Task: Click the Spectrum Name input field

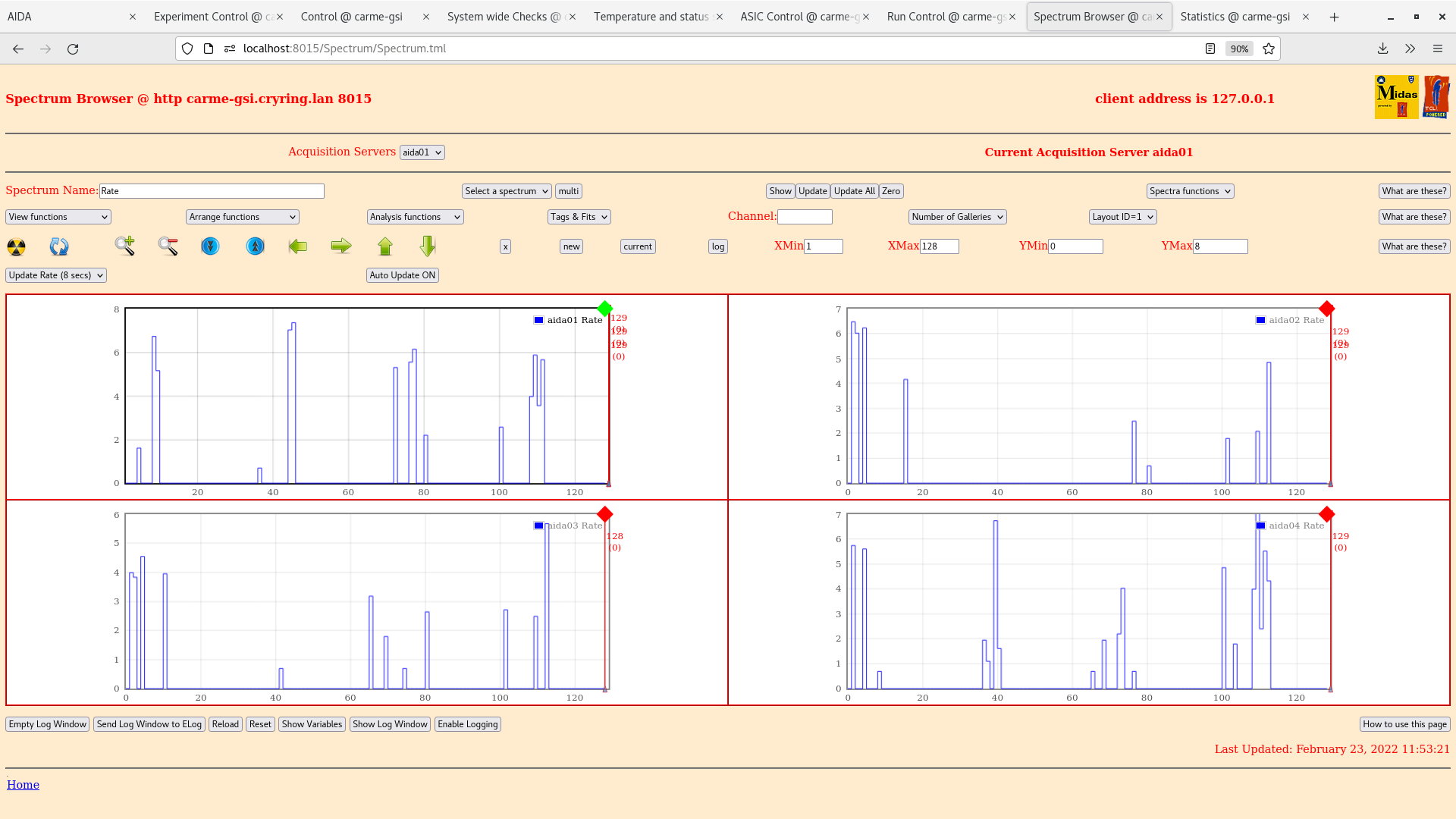Action: pos(212,191)
